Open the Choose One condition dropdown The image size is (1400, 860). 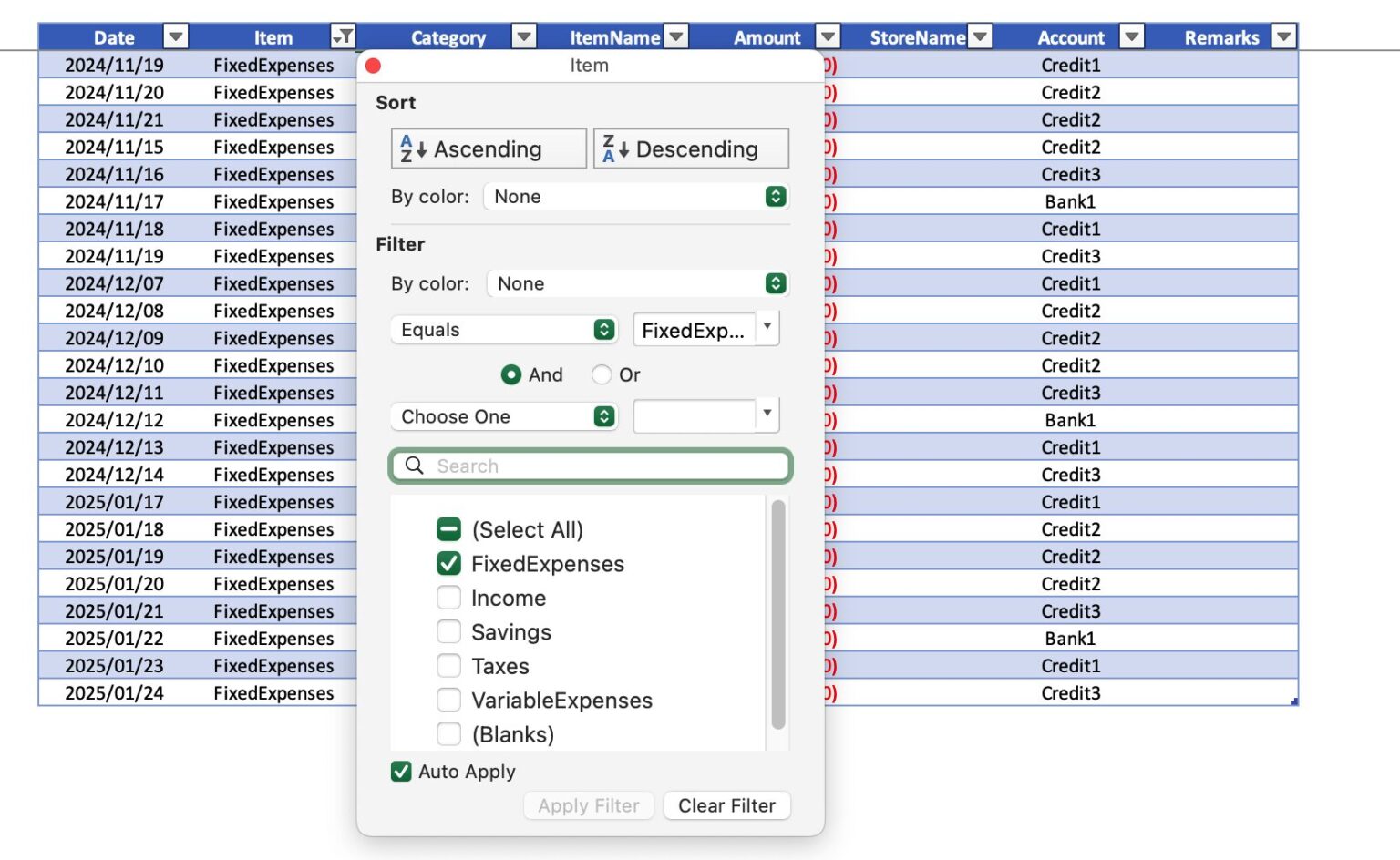click(x=602, y=416)
